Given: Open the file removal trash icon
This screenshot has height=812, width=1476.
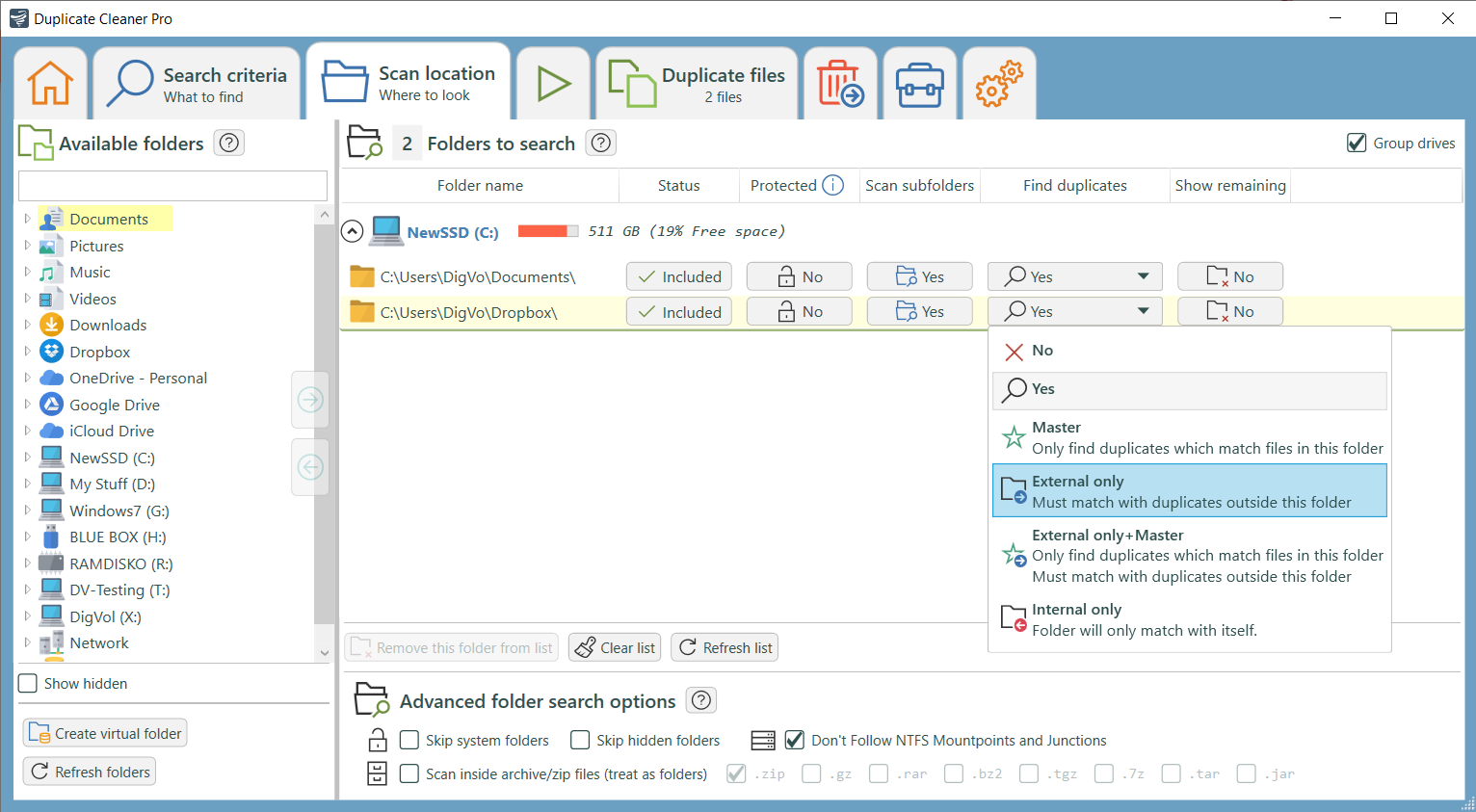Looking at the screenshot, I should point(839,83).
